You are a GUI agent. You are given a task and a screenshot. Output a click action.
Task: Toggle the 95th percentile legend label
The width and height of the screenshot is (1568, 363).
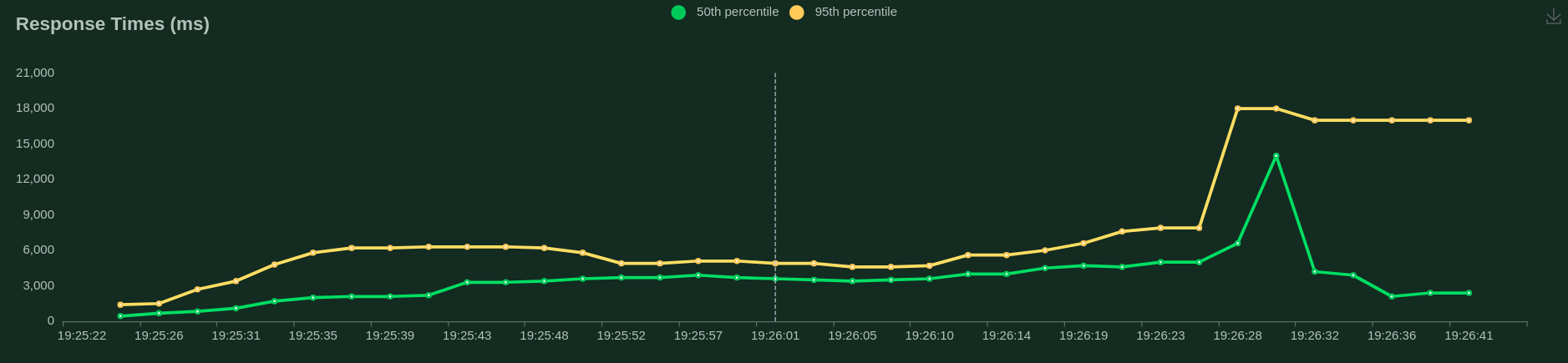click(855, 12)
